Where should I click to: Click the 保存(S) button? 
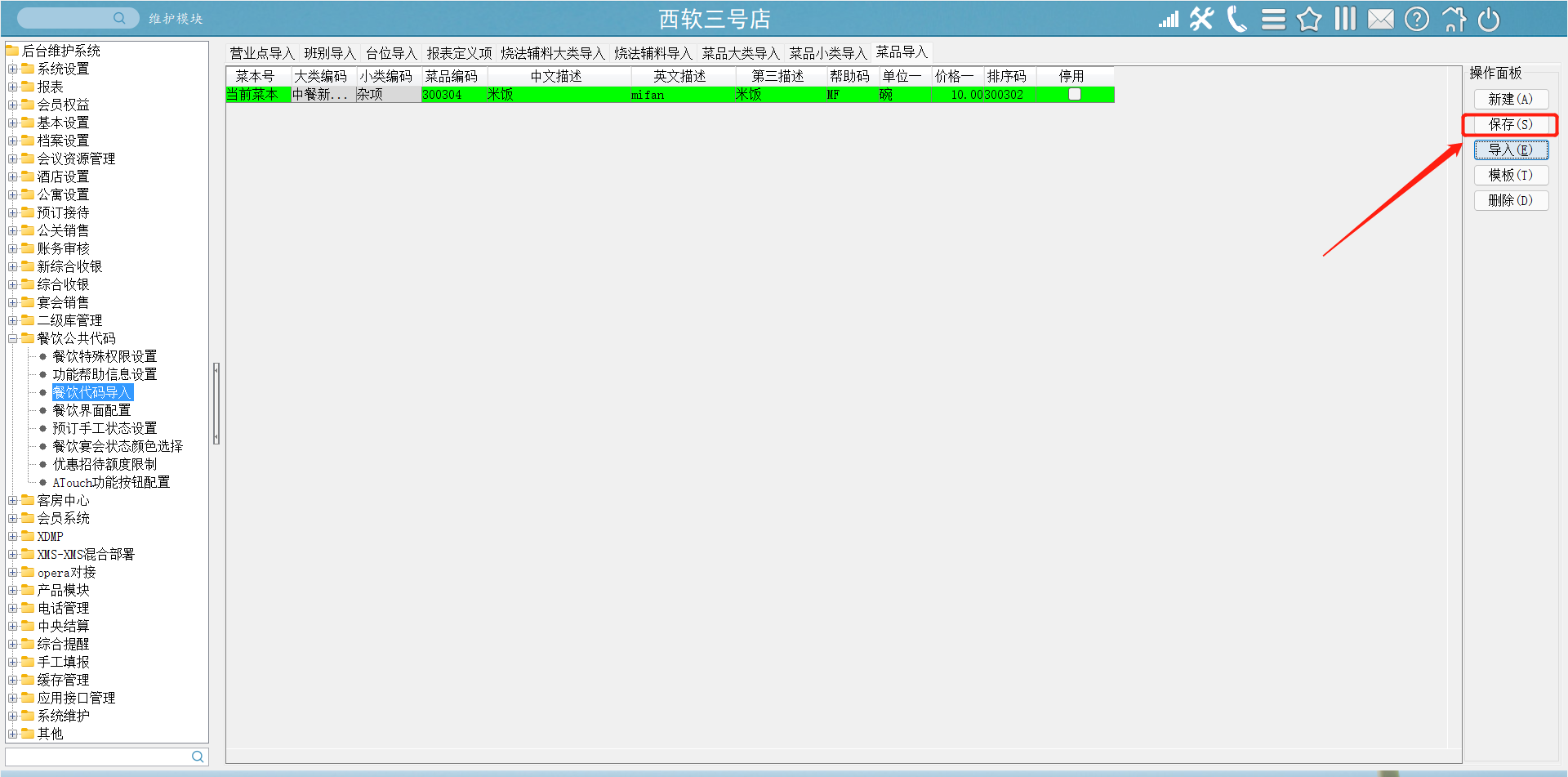coord(1510,124)
